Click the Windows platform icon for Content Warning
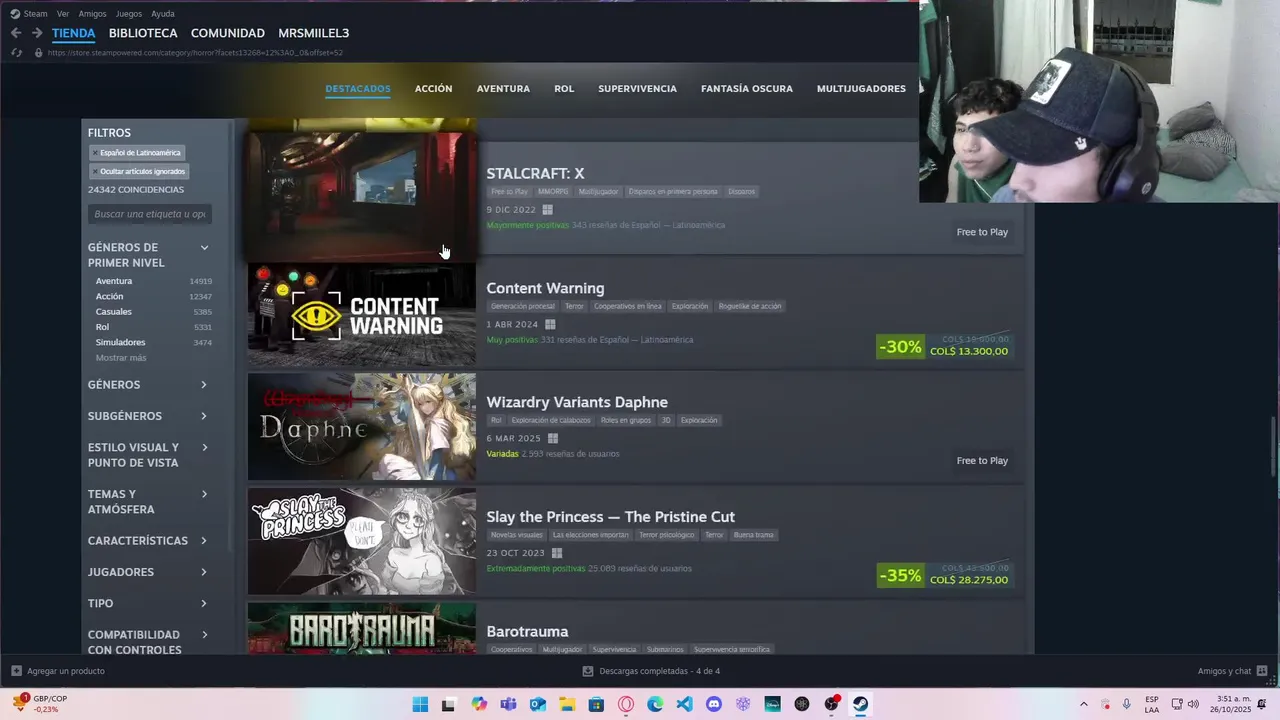The image size is (1280, 720). tap(550, 324)
